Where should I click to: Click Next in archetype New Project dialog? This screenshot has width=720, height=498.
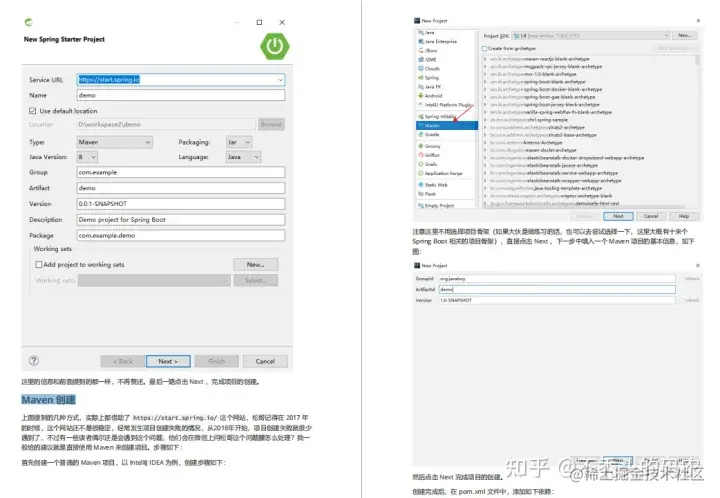point(618,216)
